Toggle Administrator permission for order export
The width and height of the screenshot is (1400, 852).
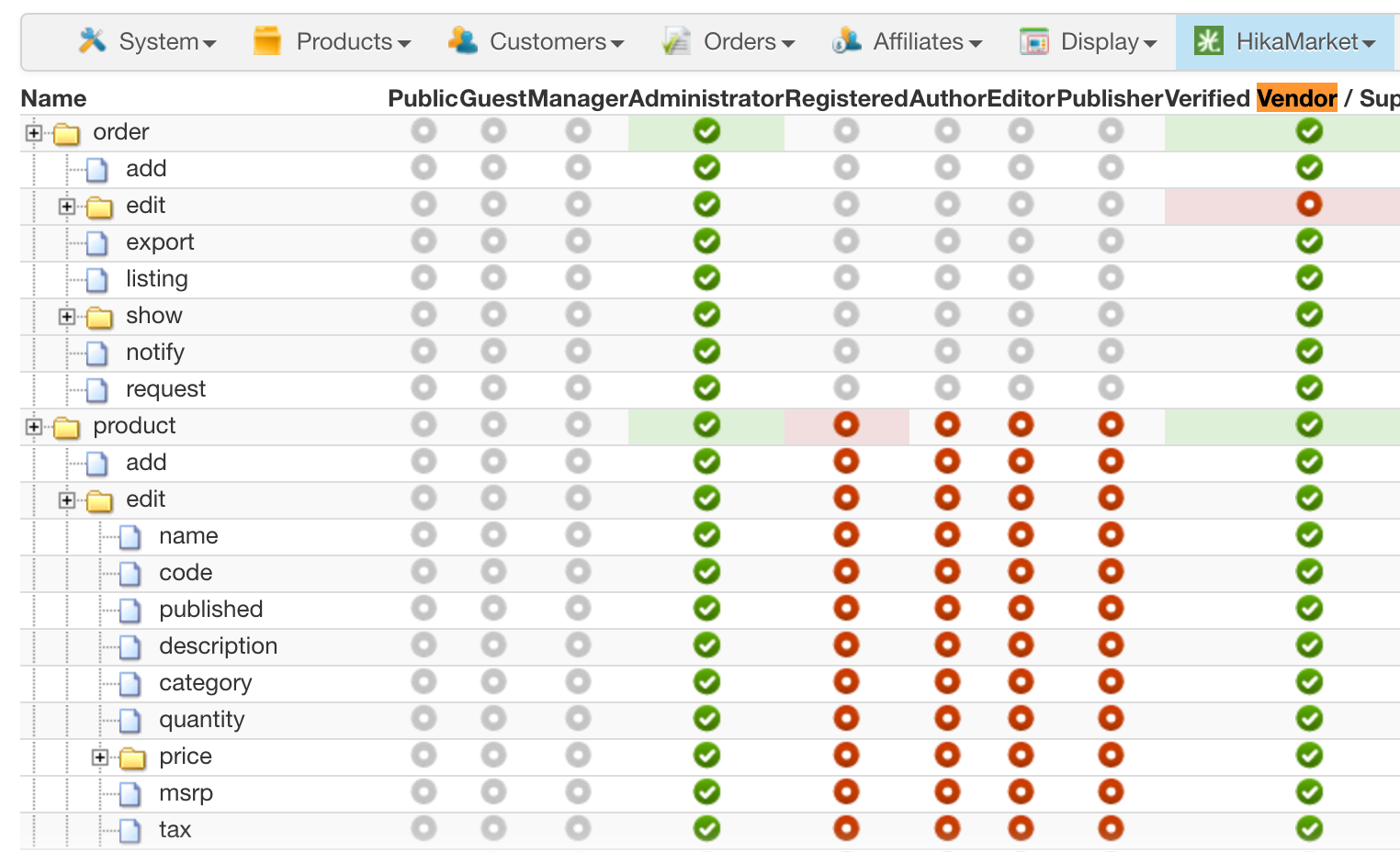pyautogui.click(x=706, y=241)
